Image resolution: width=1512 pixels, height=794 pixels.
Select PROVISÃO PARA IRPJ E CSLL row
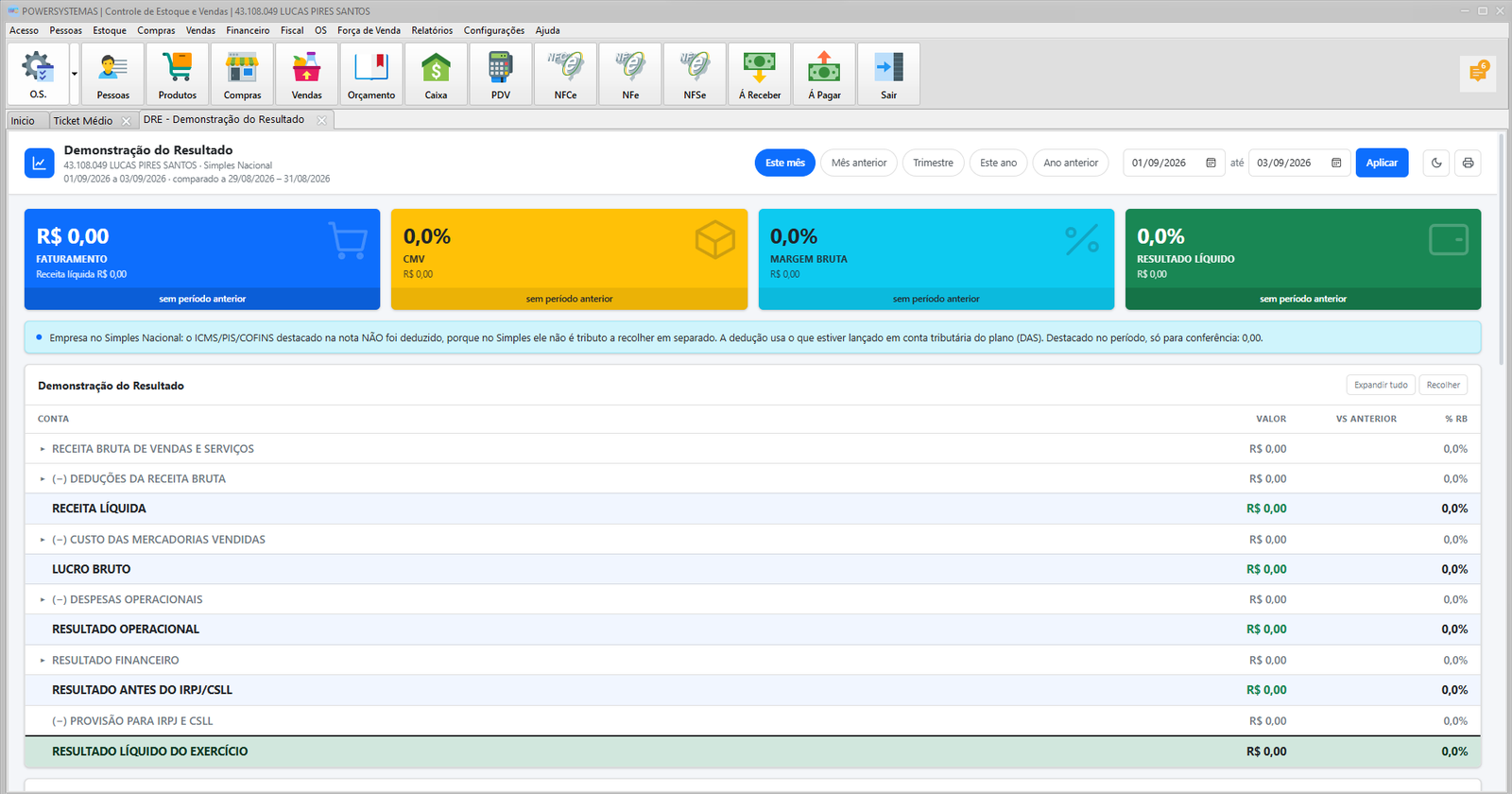tap(753, 720)
